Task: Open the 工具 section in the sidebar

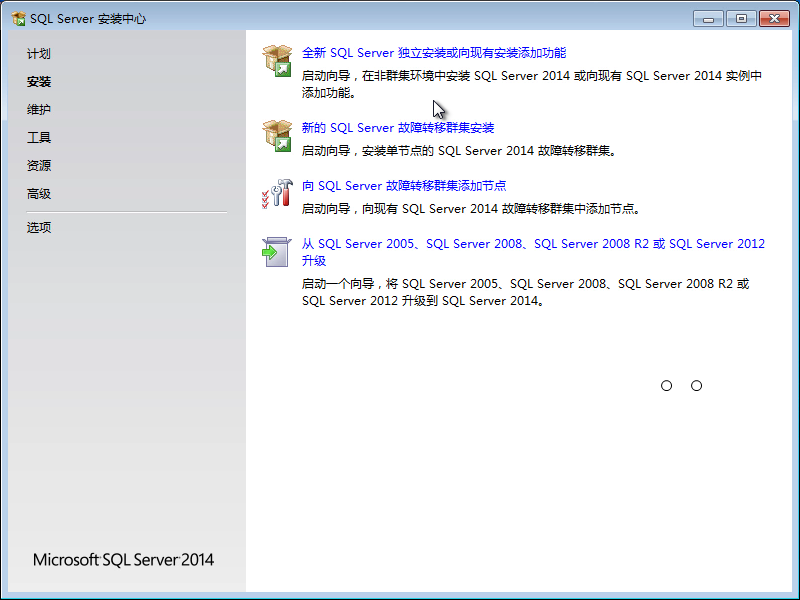Action: 39,138
